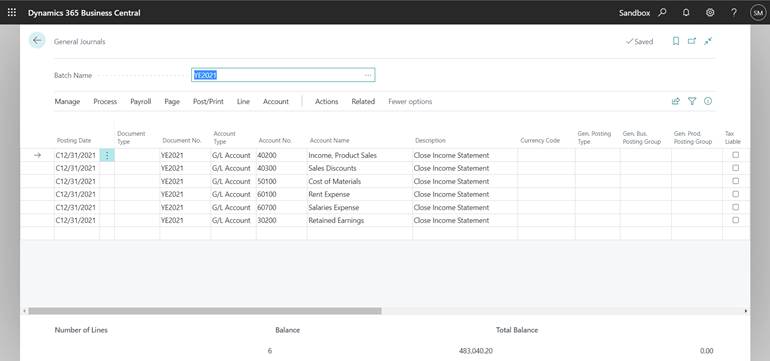Click the scrollbar right arrow
This screenshot has width=770, height=361.
tap(746, 311)
